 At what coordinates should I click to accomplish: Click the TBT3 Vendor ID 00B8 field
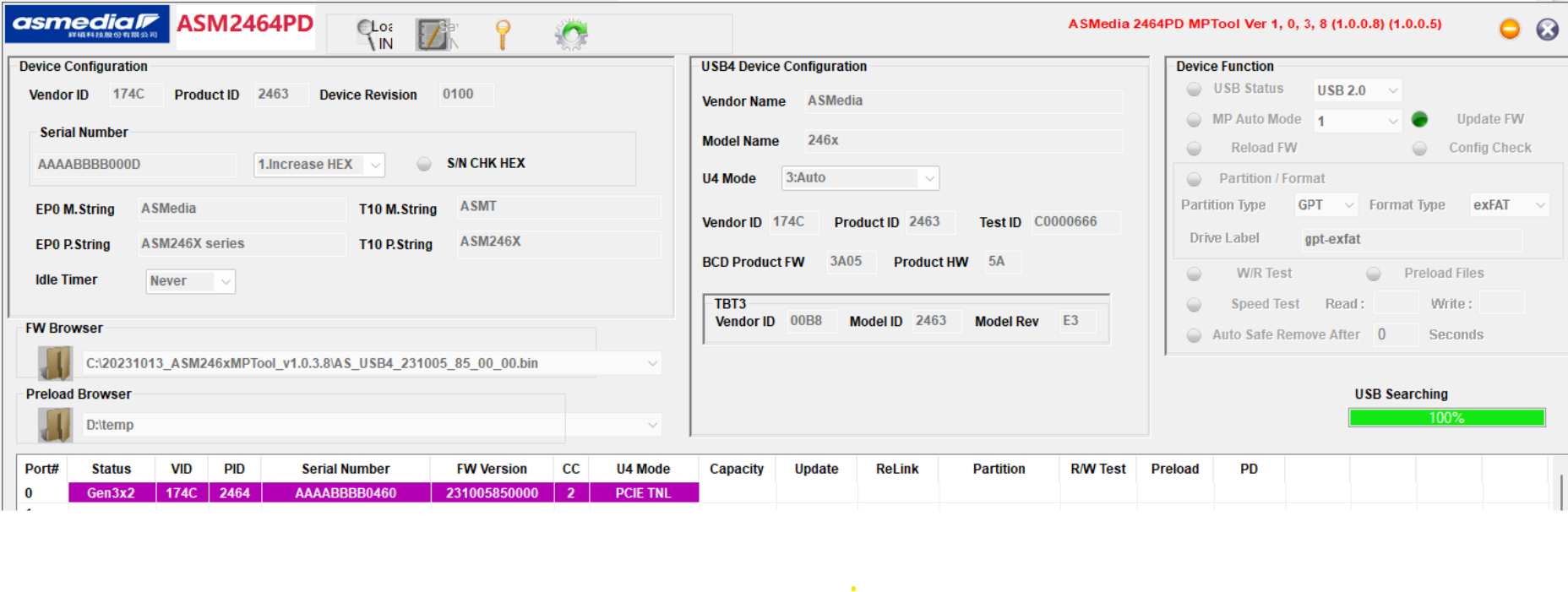pos(811,321)
